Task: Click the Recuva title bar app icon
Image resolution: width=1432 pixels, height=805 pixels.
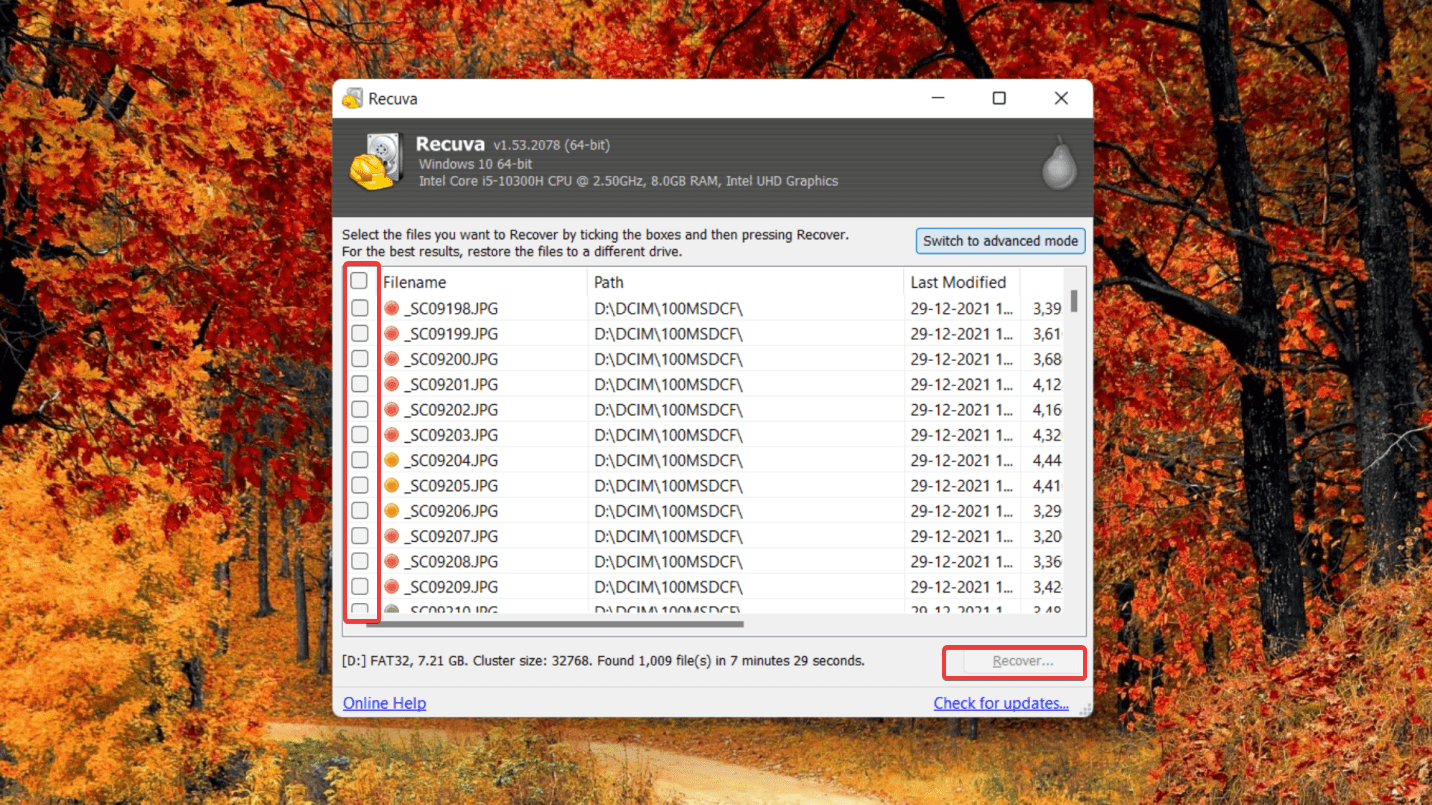Action: coord(352,98)
